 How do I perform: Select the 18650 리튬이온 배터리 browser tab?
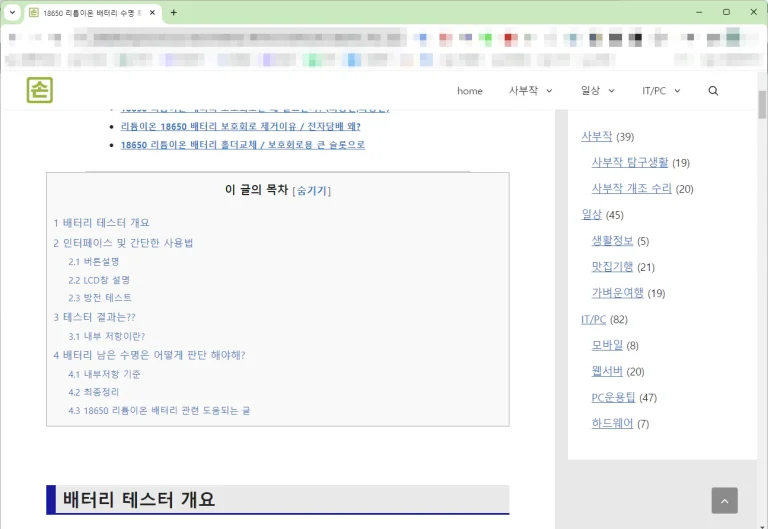click(x=93, y=13)
